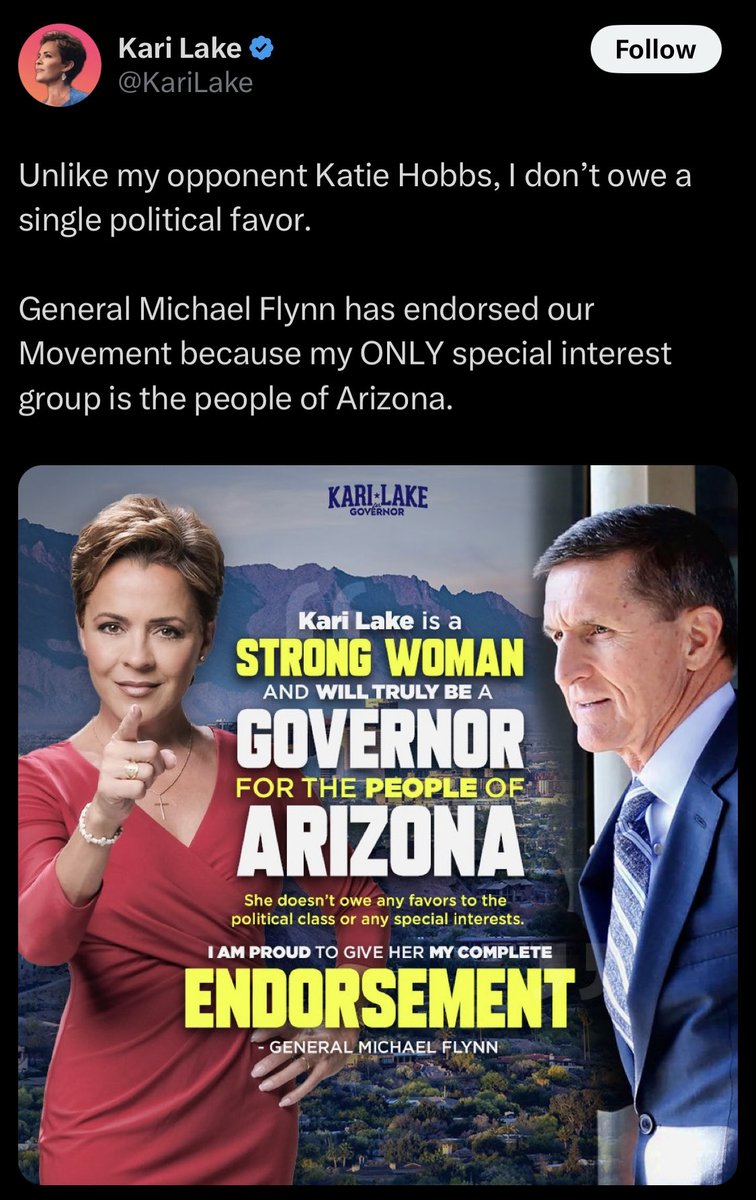Viewport: 756px width, 1200px height.
Task: Click the striped blue necktie
Action: pos(625,900)
